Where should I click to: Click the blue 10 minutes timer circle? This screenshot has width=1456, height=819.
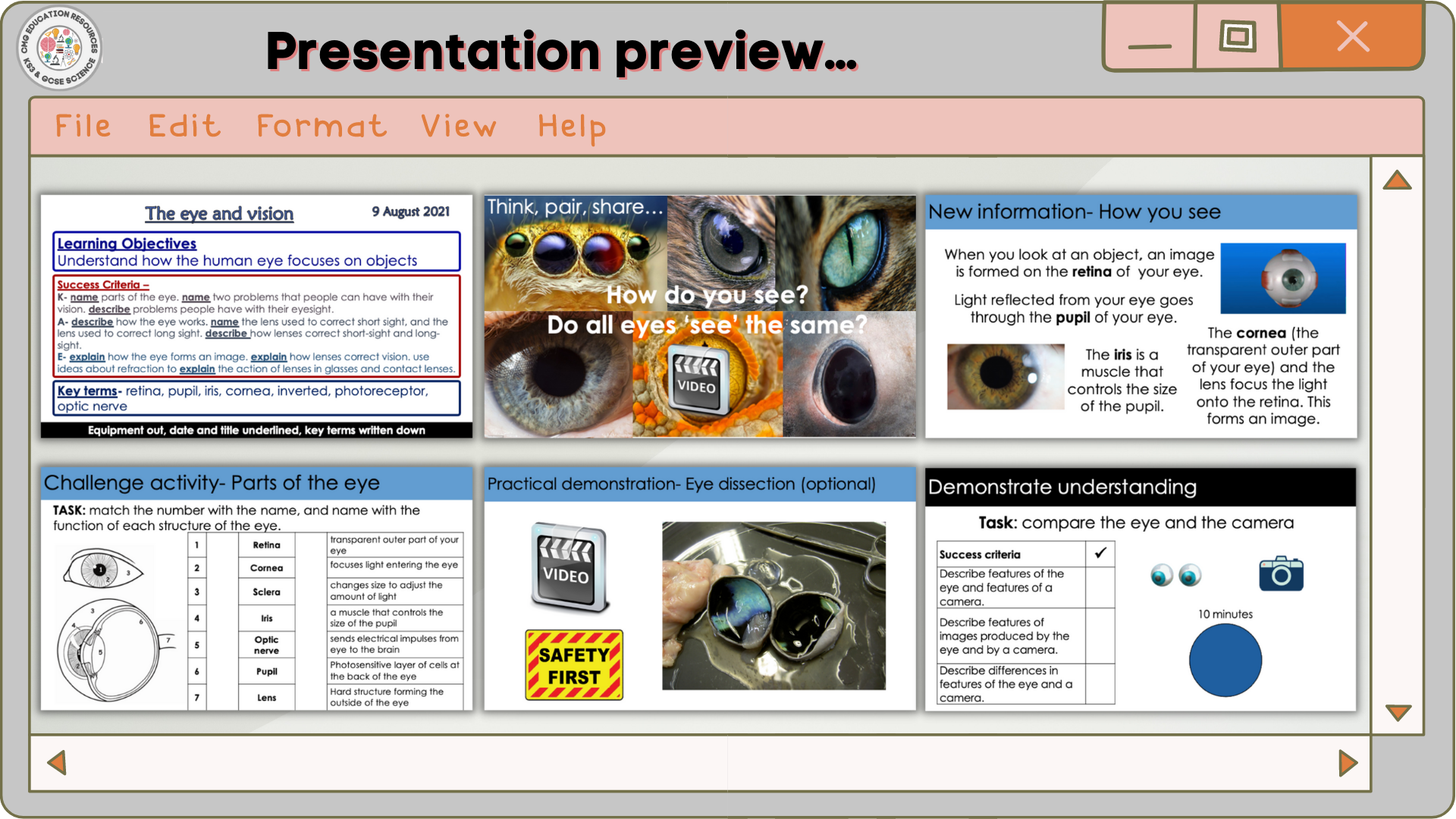click(1224, 661)
